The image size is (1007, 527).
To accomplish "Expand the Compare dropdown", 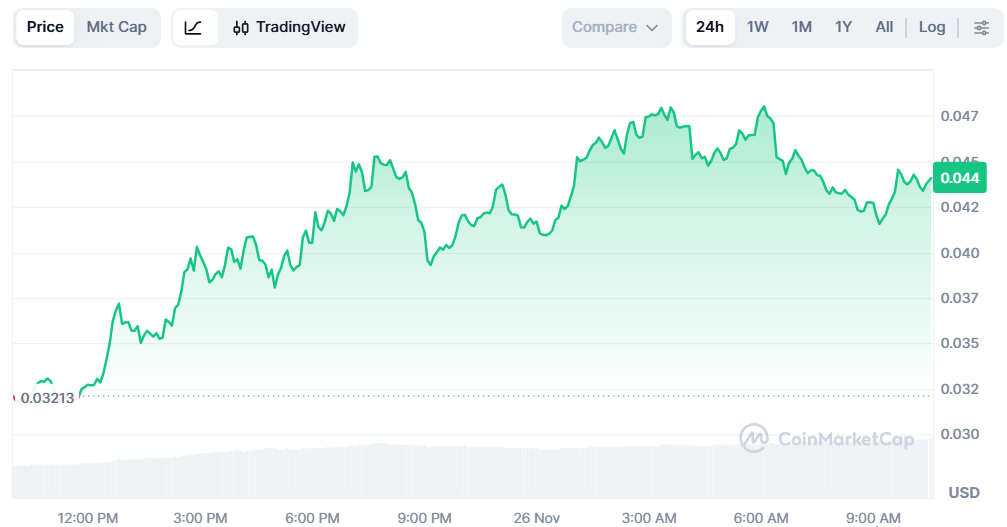I will click(615, 28).
